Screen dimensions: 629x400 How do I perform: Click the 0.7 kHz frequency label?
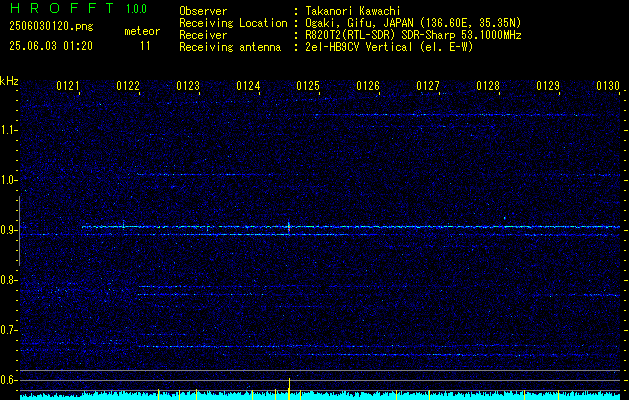pyautogui.click(x=7, y=330)
